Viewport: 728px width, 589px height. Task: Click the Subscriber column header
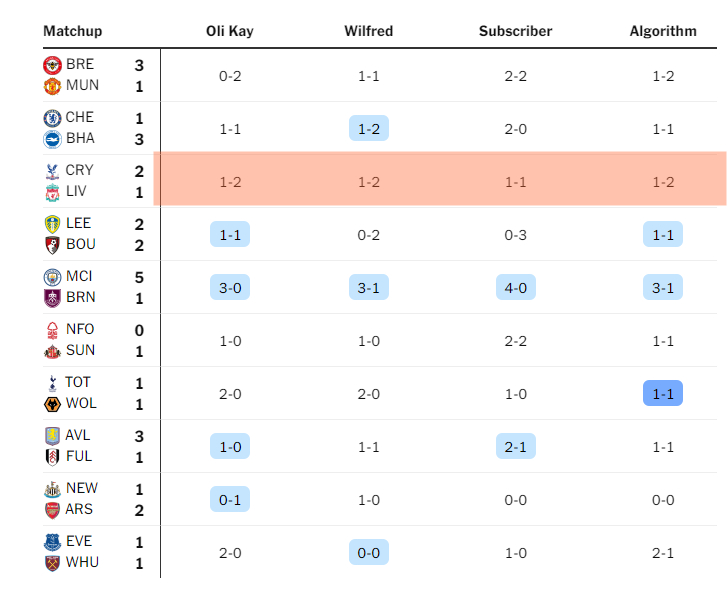tap(515, 31)
